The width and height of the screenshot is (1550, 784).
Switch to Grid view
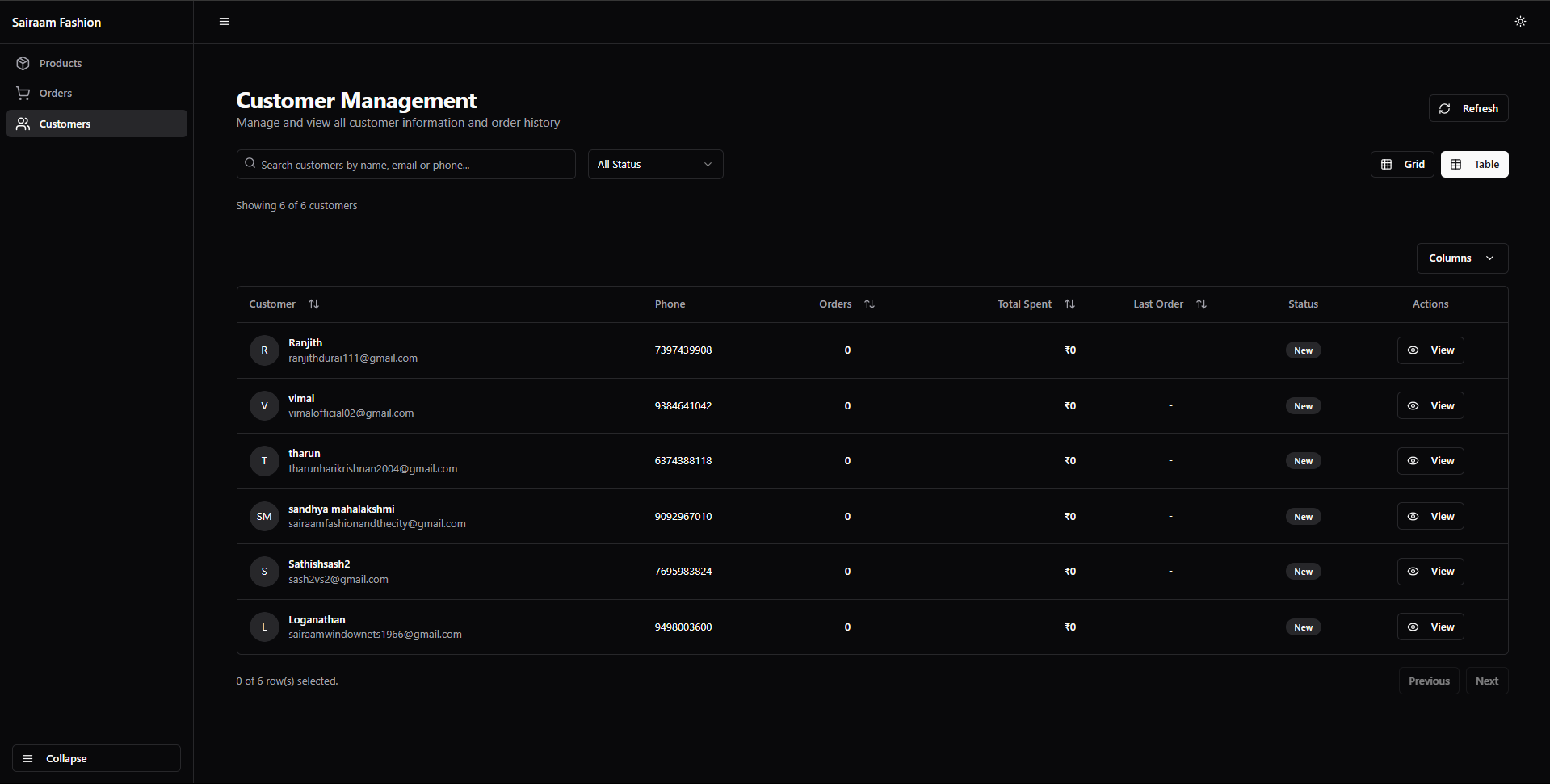1402,165
